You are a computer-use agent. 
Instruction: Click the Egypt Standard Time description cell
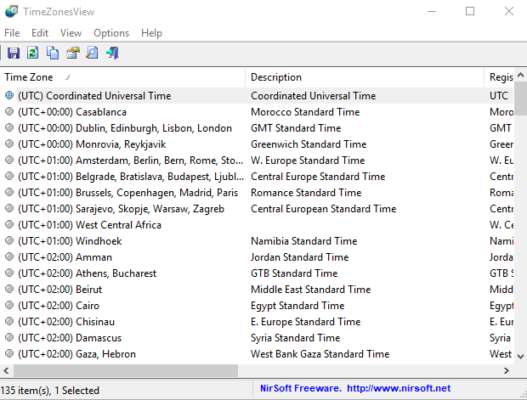(x=297, y=306)
